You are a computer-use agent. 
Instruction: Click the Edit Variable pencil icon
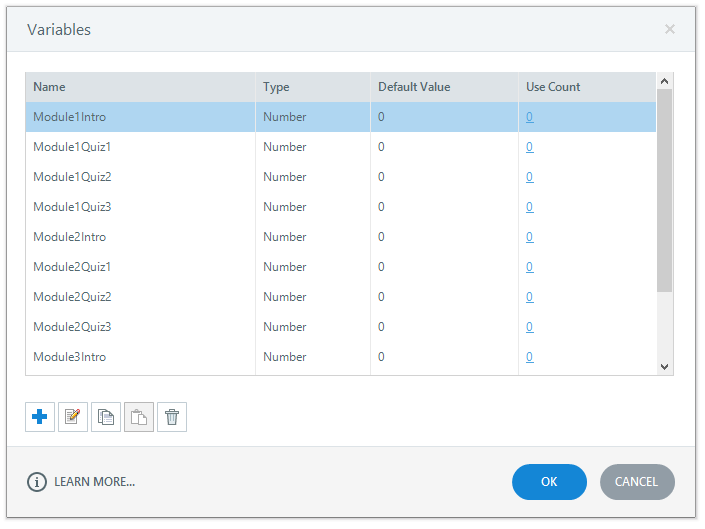73,417
